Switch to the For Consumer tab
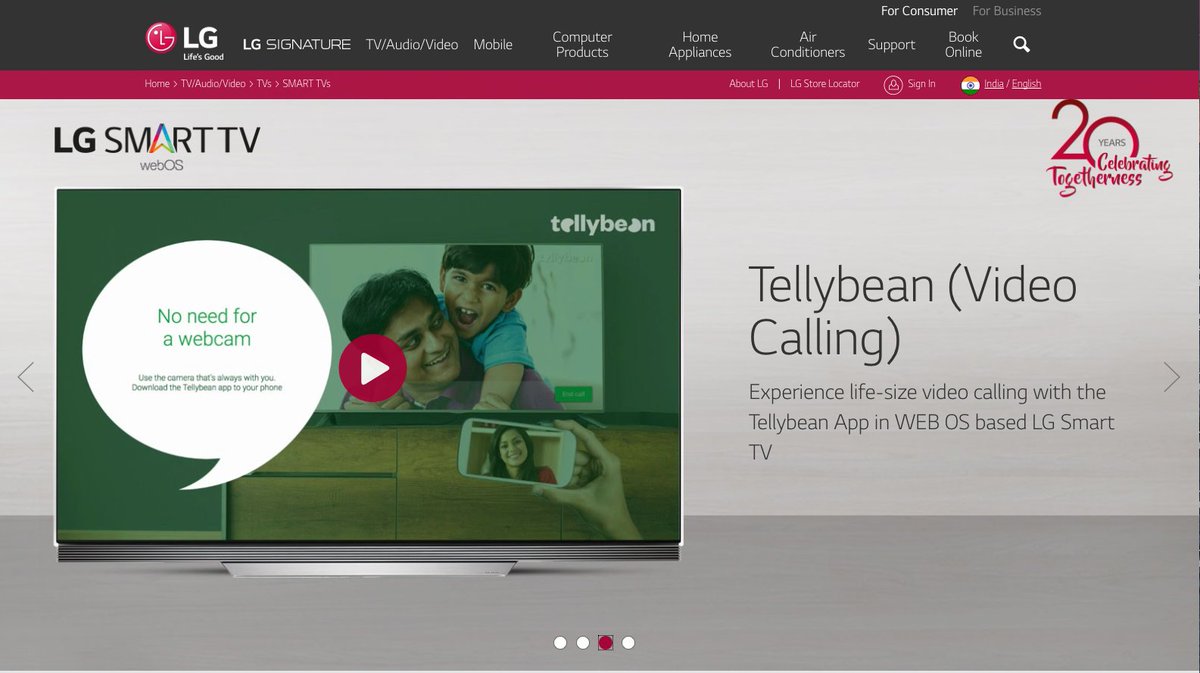The width and height of the screenshot is (1200, 673). [x=919, y=11]
